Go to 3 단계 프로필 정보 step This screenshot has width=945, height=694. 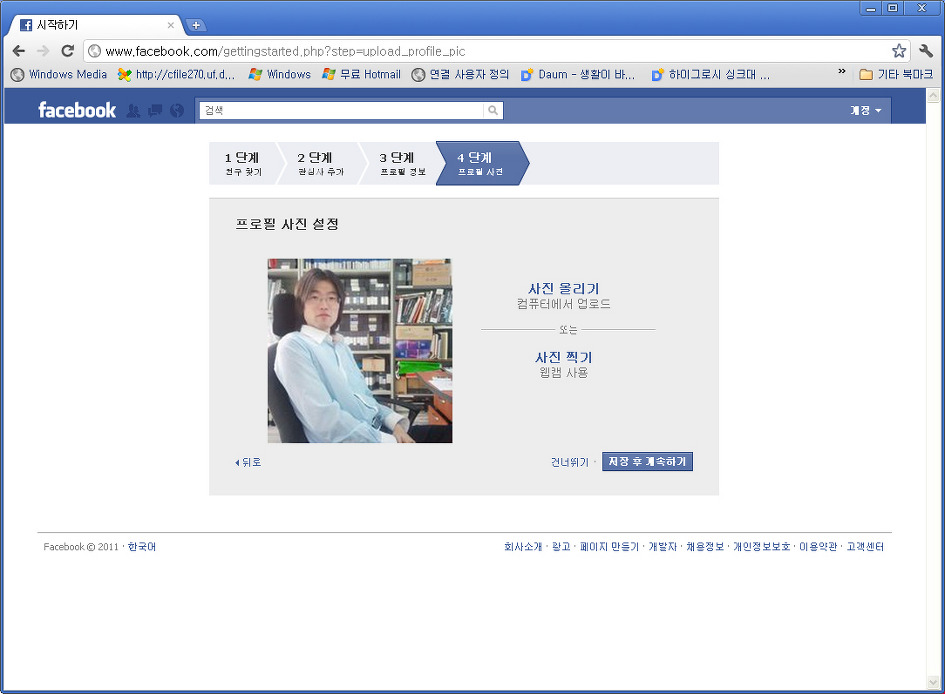tap(401, 163)
